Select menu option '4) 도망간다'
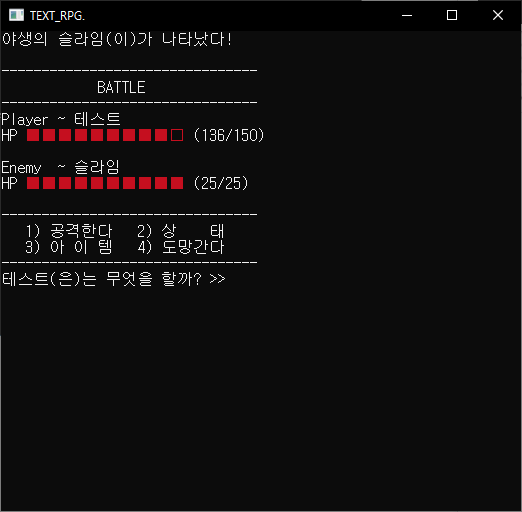The height and width of the screenshot is (512, 522). coord(181,247)
